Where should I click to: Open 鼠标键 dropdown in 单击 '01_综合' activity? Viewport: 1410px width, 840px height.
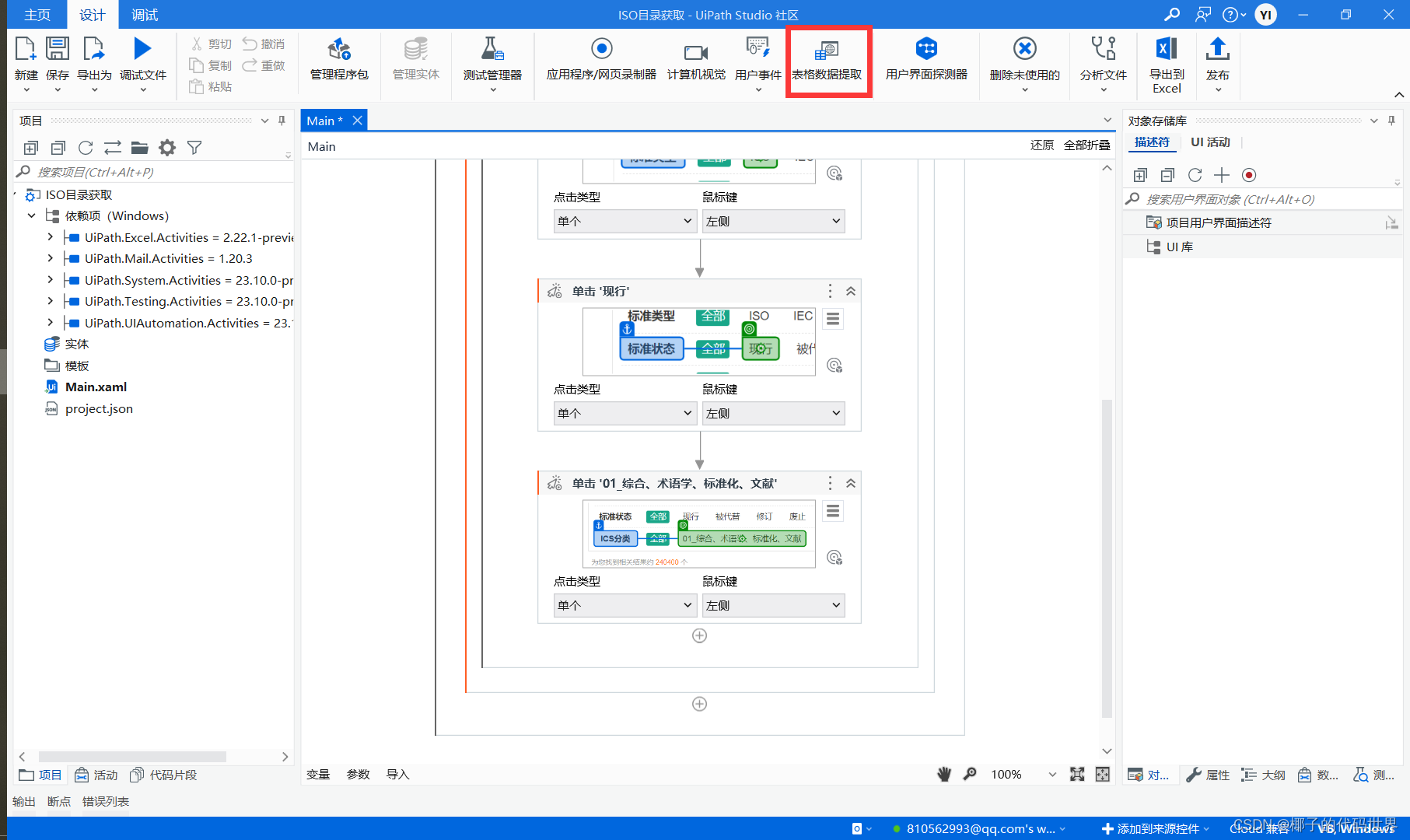773,605
